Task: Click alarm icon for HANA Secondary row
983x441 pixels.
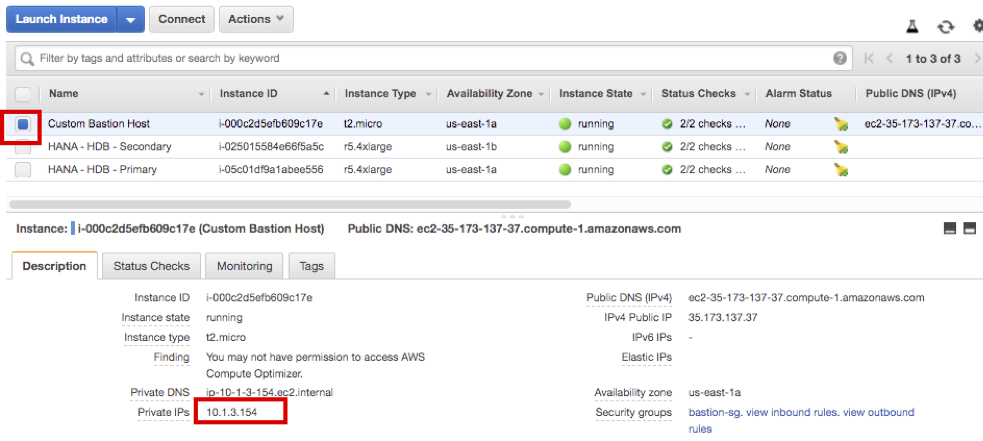Action: (x=841, y=147)
